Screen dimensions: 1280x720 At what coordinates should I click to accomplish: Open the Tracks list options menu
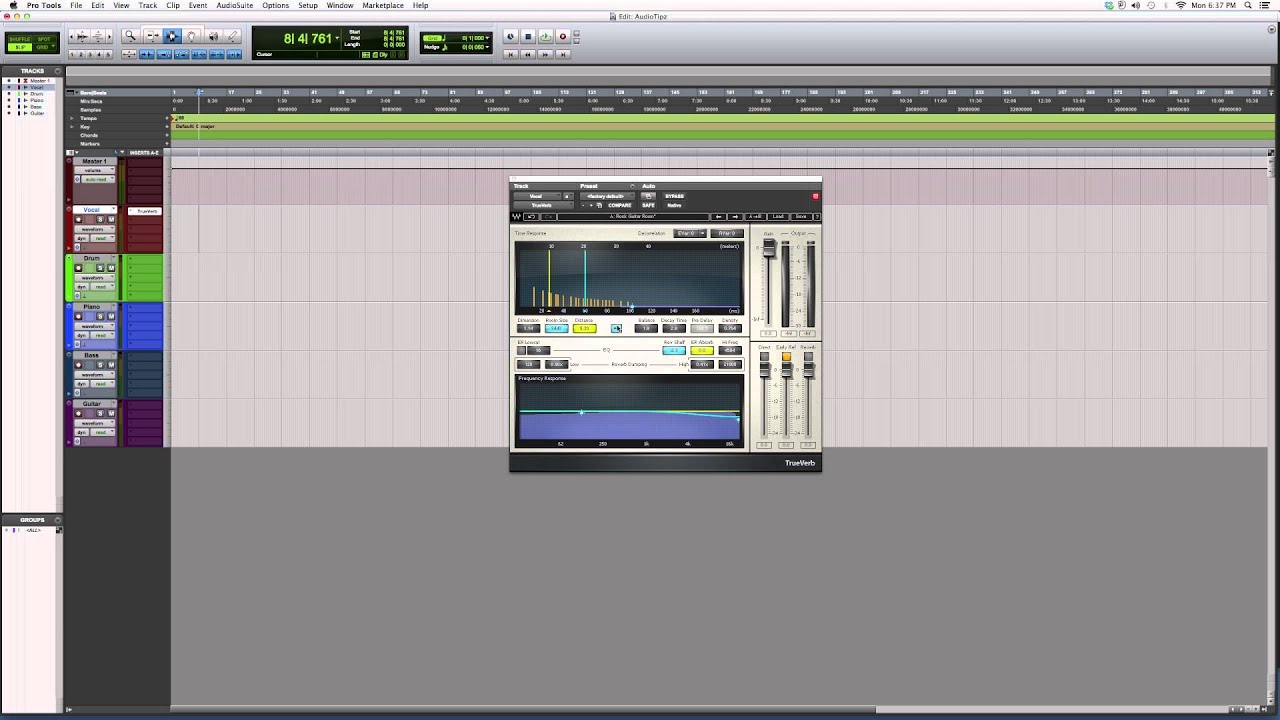(x=58, y=71)
